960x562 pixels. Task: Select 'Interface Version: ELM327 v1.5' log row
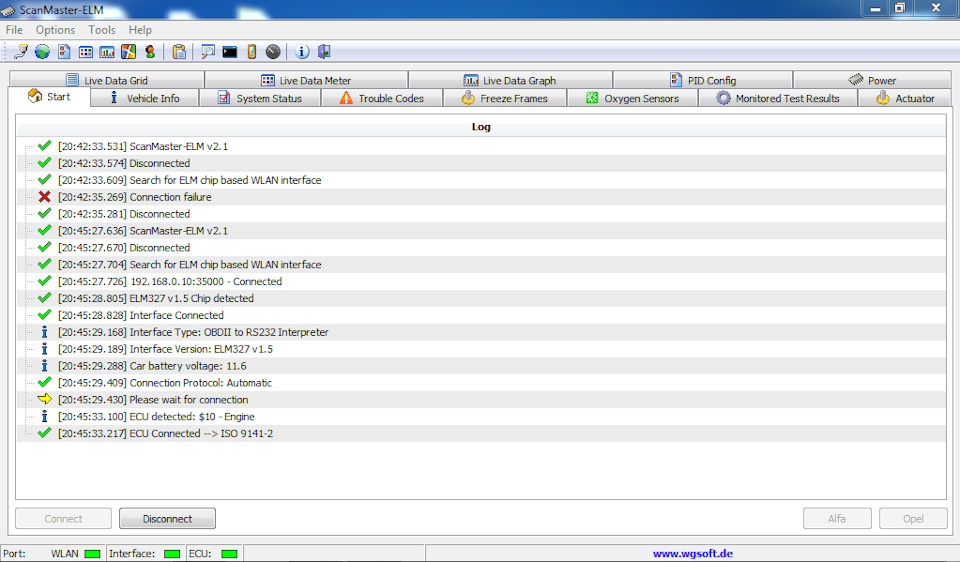point(481,349)
